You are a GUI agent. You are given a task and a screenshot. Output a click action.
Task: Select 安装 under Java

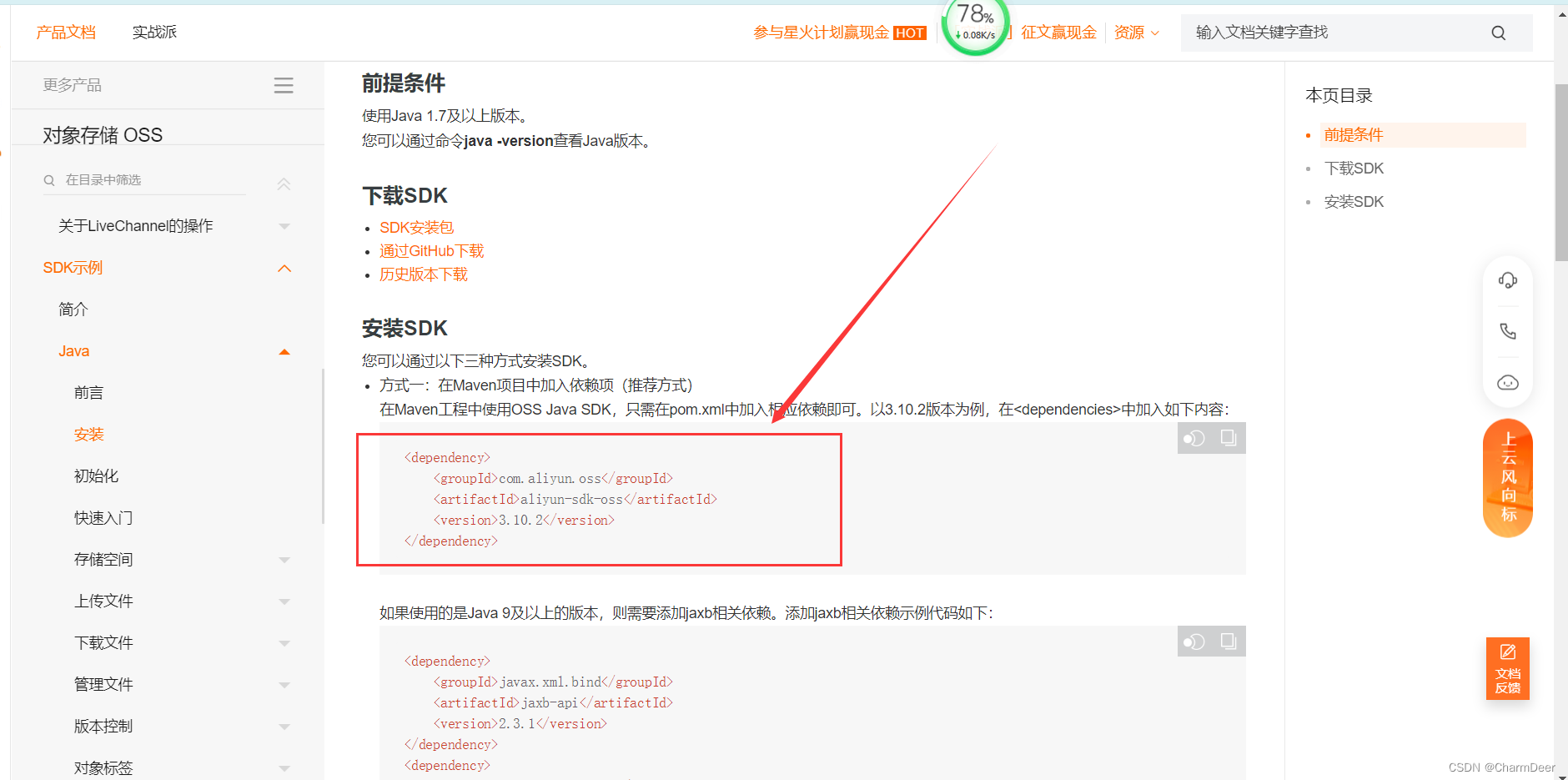(x=88, y=435)
